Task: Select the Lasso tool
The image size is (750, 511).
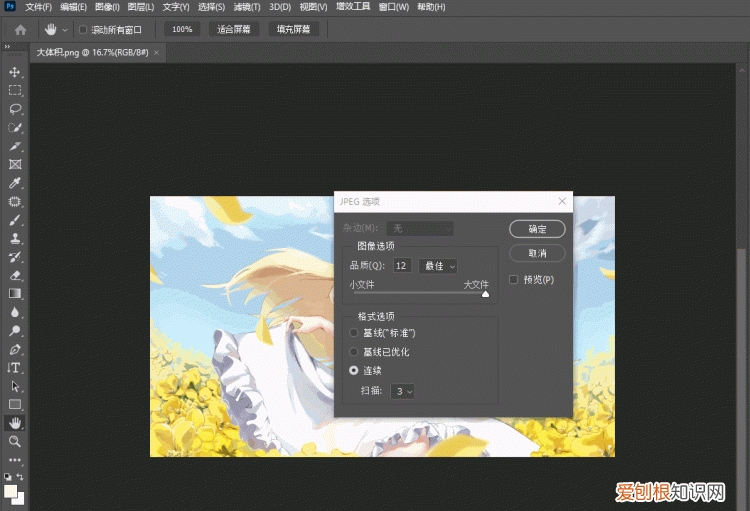Action: coord(15,109)
